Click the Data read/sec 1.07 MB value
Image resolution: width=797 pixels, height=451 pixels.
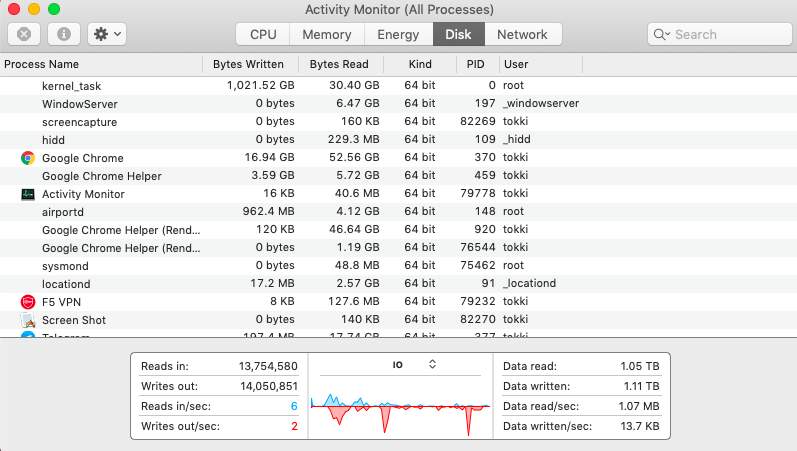[638, 406]
